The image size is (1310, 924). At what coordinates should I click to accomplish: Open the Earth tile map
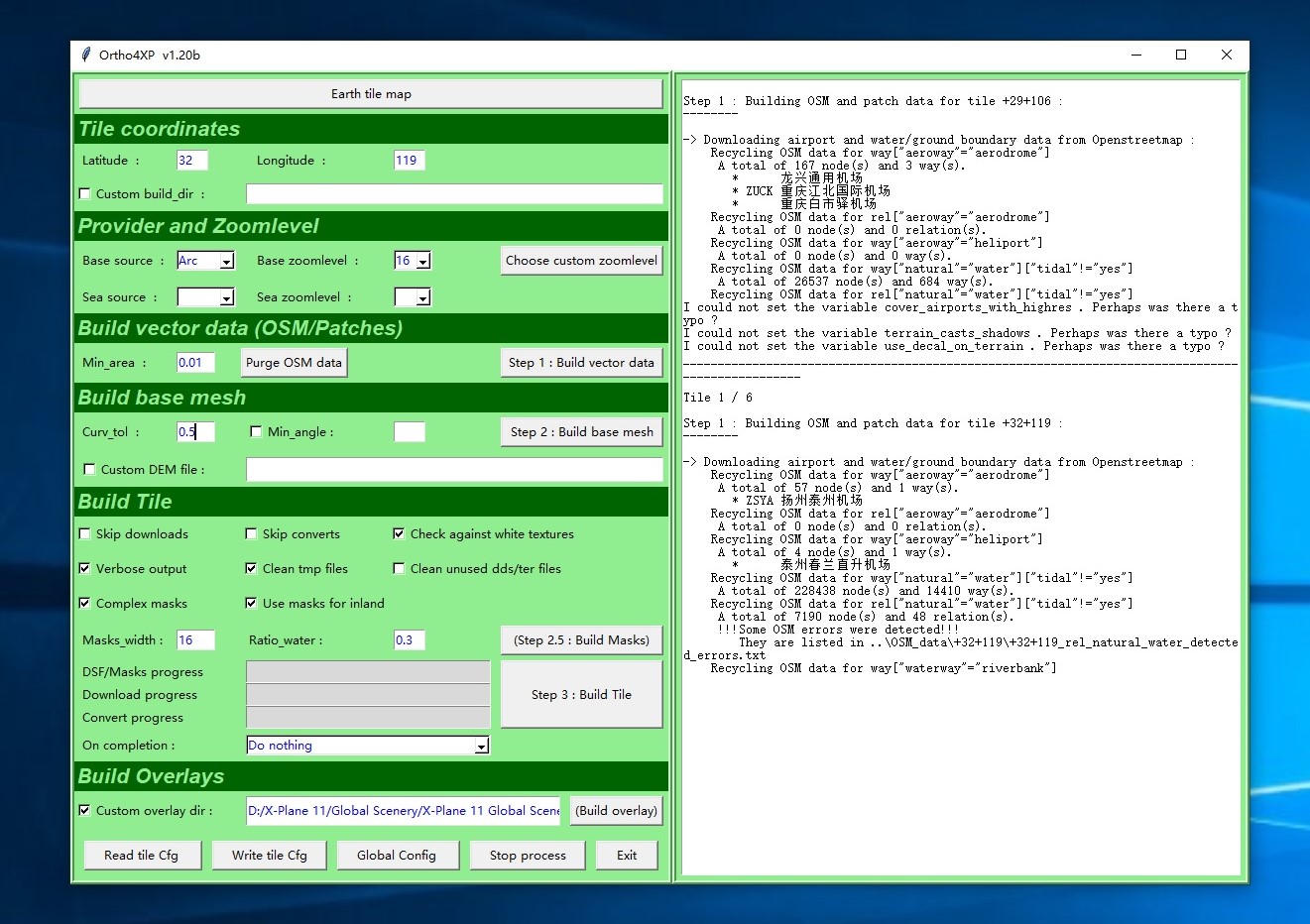[371, 94]
